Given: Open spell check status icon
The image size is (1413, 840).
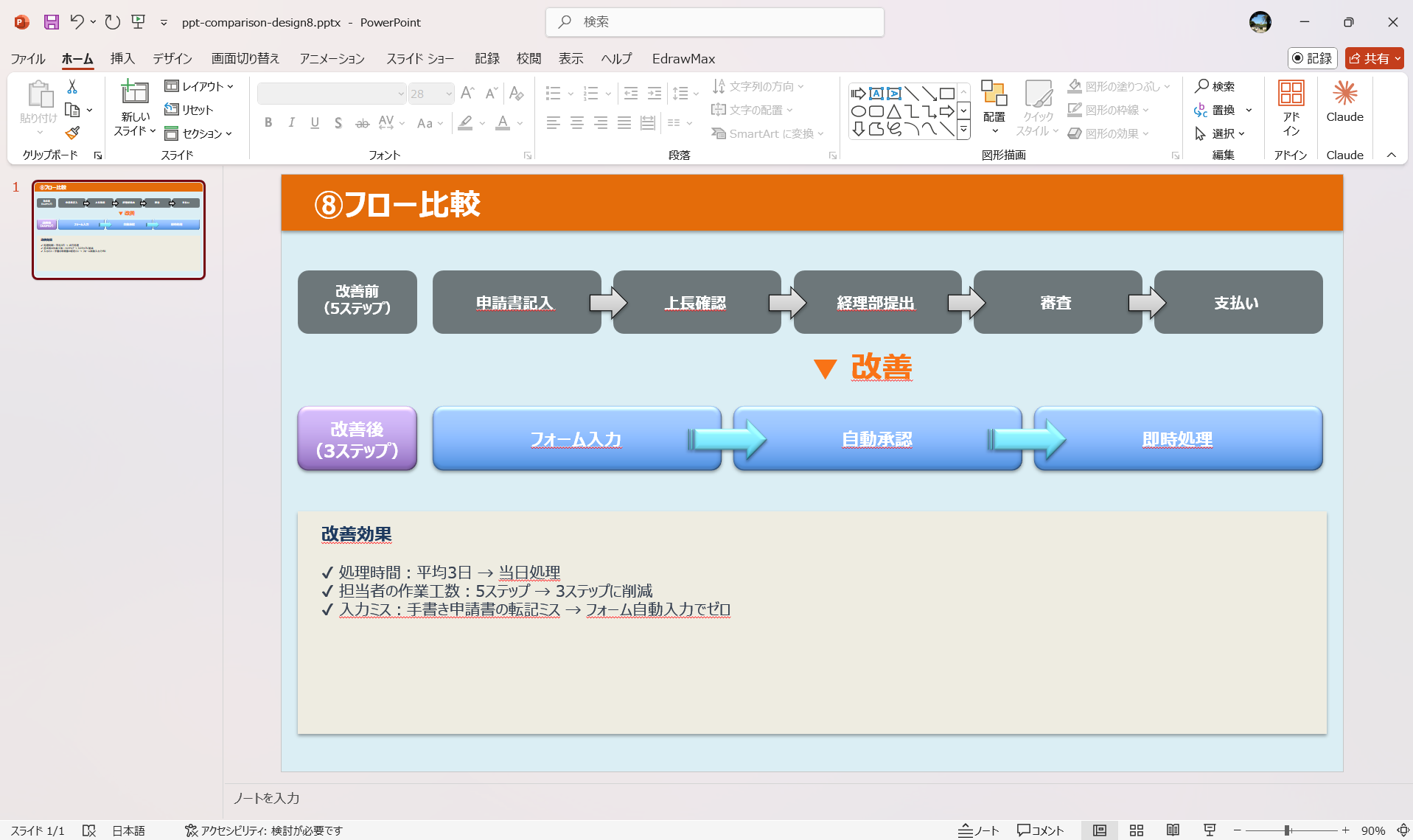Looking at the screenshot, I should coord(89,830).
